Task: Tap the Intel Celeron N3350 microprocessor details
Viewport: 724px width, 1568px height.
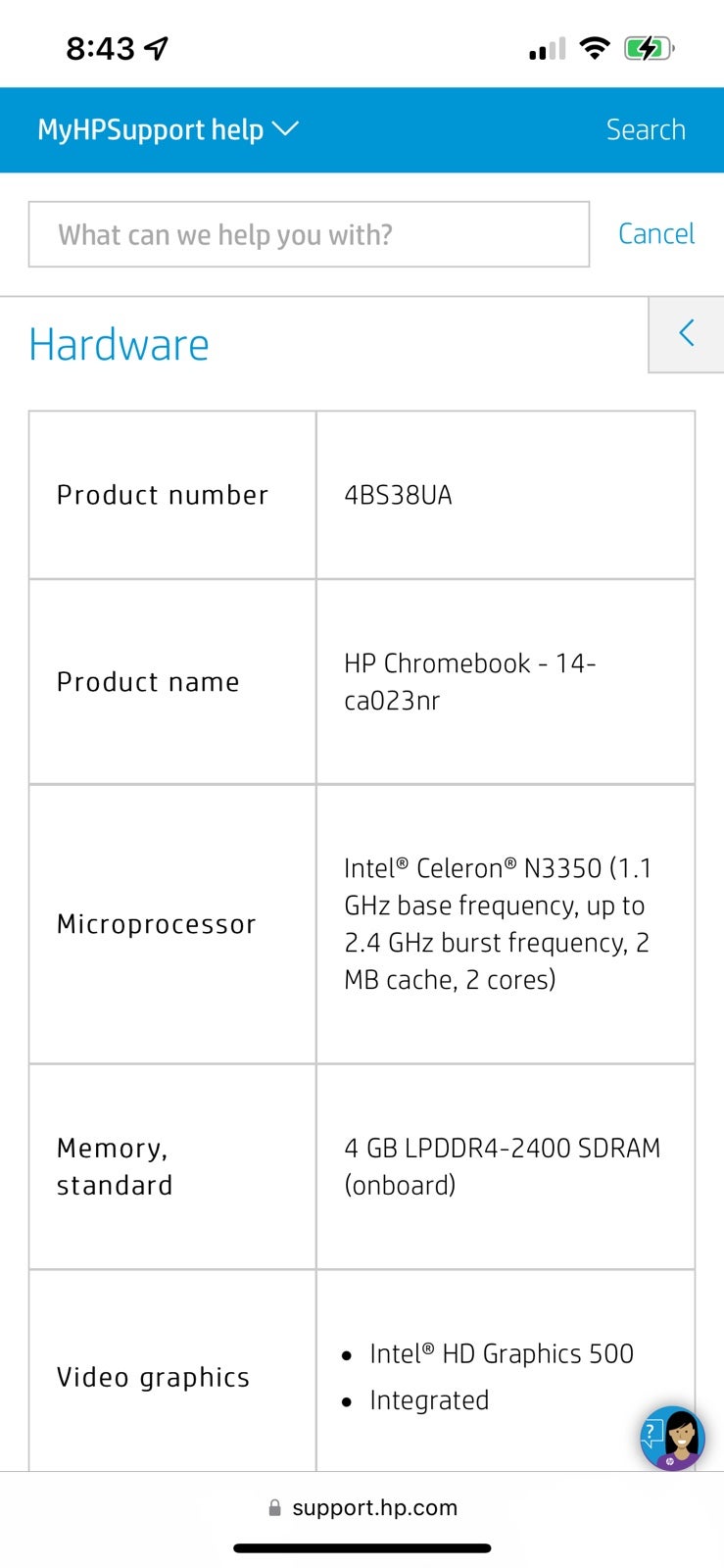Action: [x=498, y=923]
